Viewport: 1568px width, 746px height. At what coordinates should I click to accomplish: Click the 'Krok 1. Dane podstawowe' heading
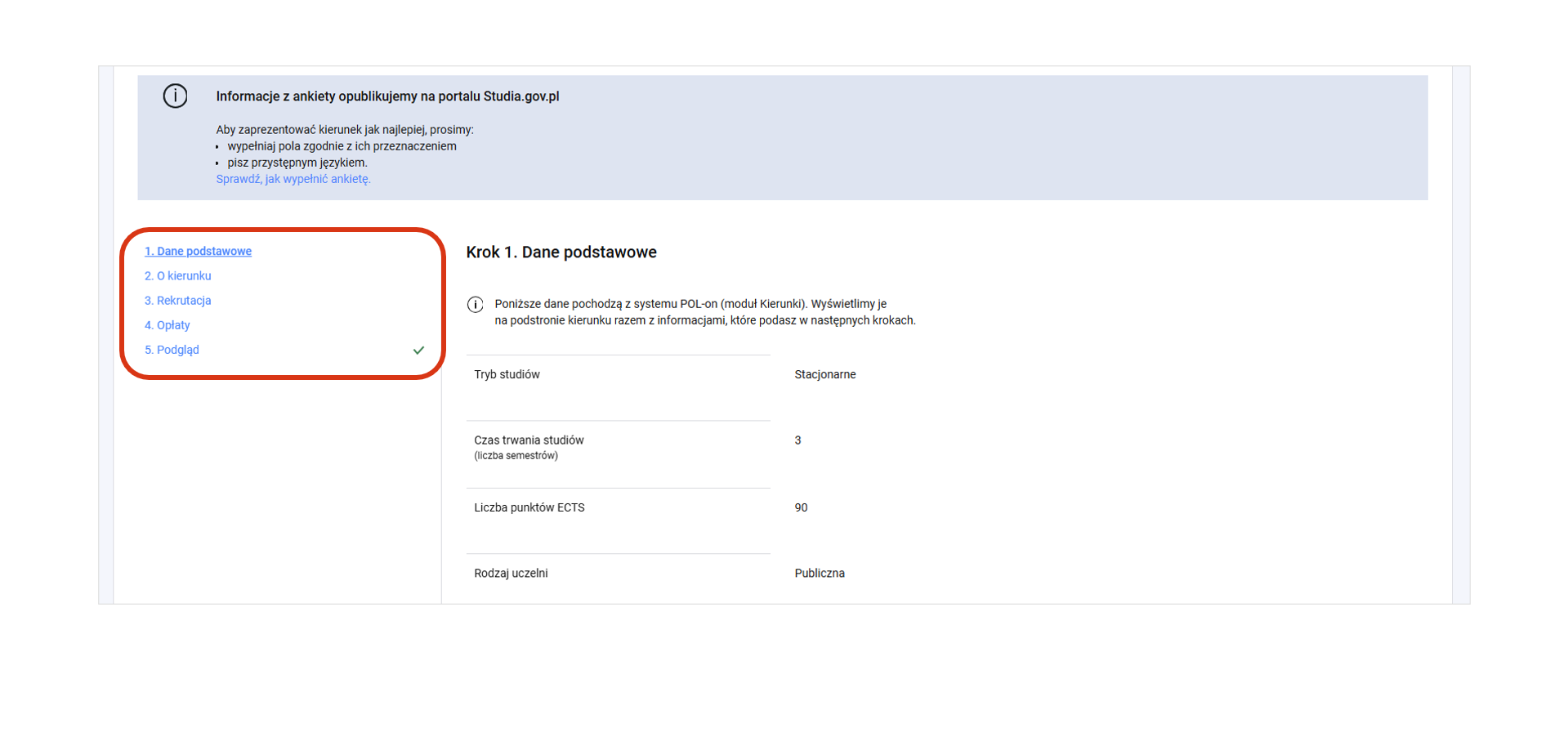pos(561,252)
